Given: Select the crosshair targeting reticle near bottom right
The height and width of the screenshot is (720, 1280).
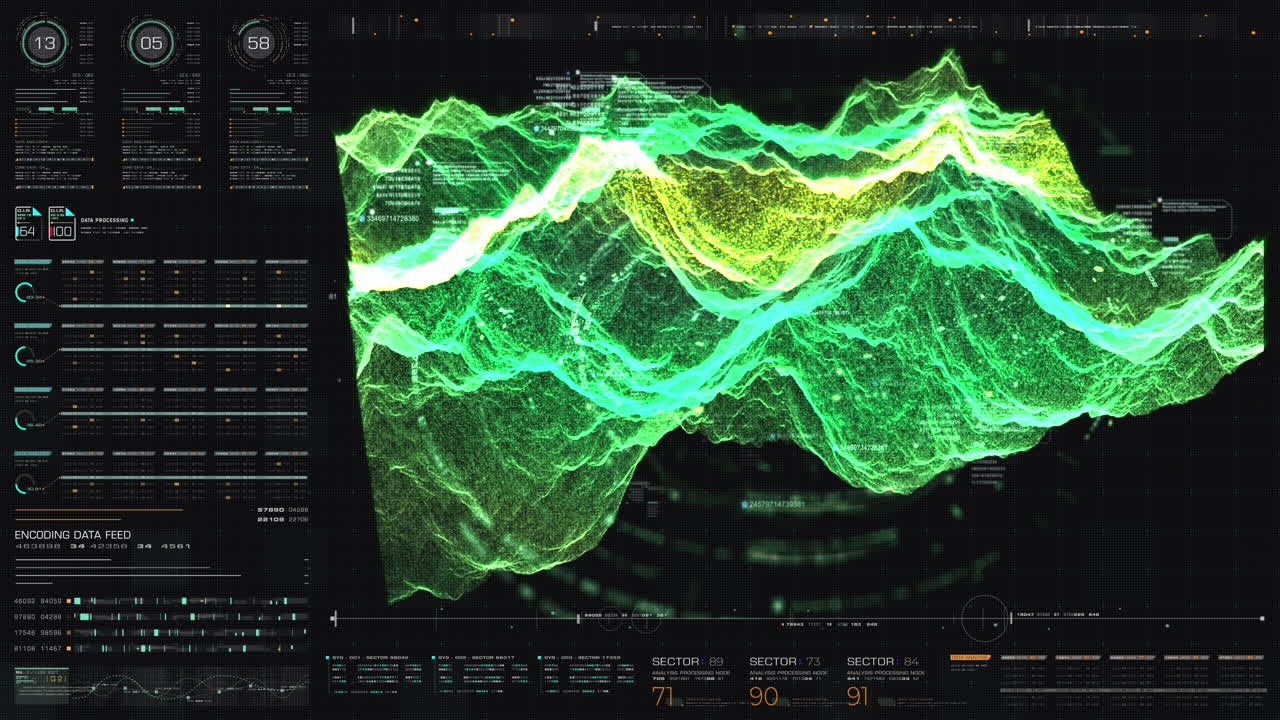Looking at the screenshot, I should click(983, 618).
